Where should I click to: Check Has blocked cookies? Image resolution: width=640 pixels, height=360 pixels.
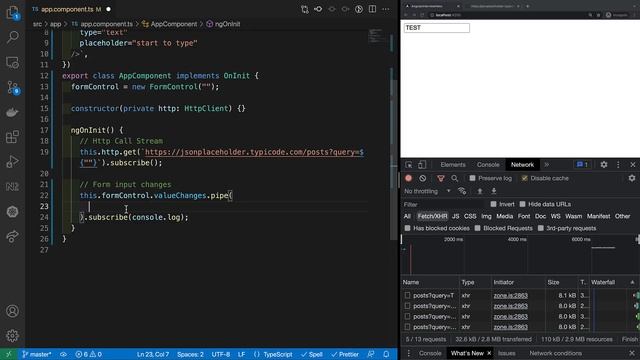pyautogui.click(x=407, y=228)
